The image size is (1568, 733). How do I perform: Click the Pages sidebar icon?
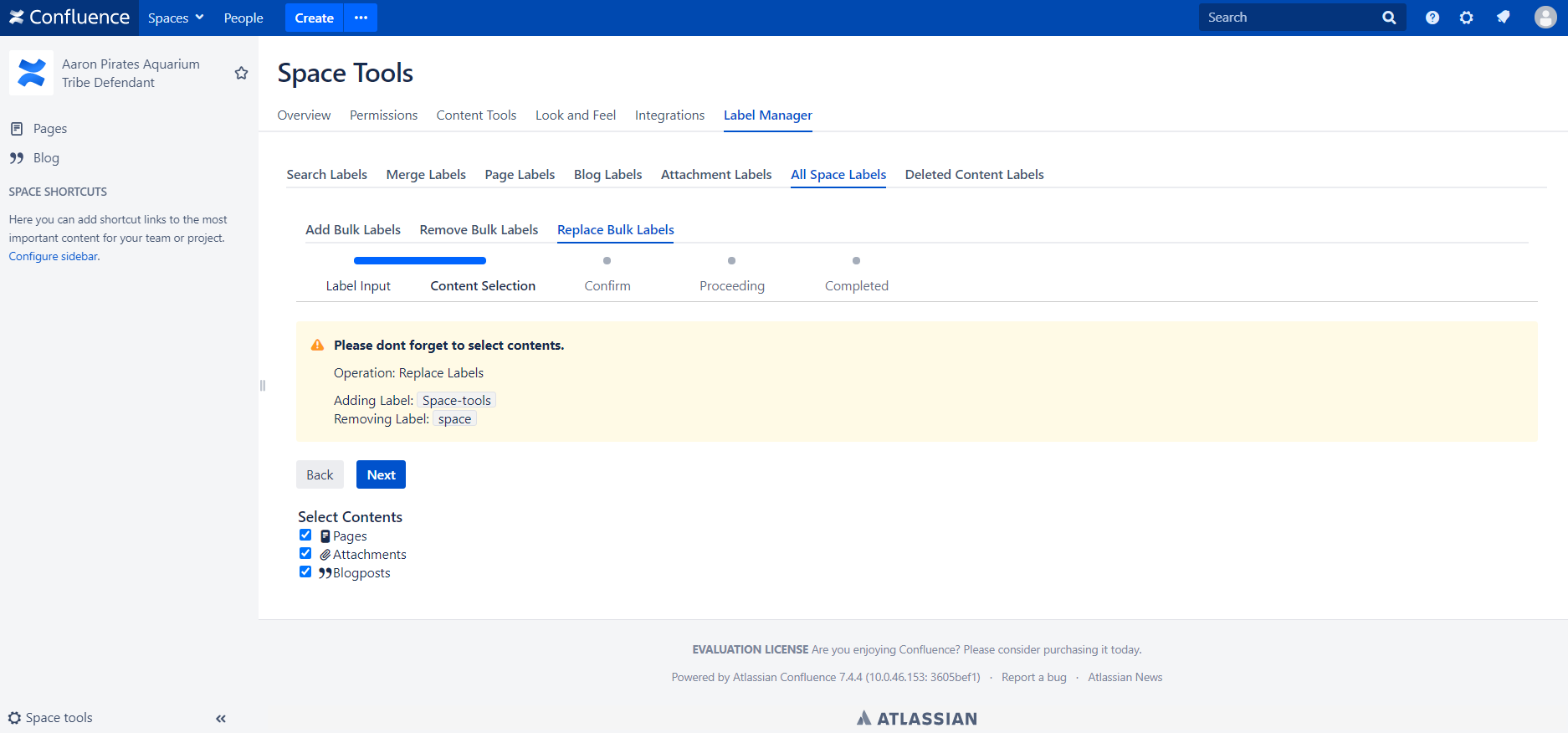point(17,129)
